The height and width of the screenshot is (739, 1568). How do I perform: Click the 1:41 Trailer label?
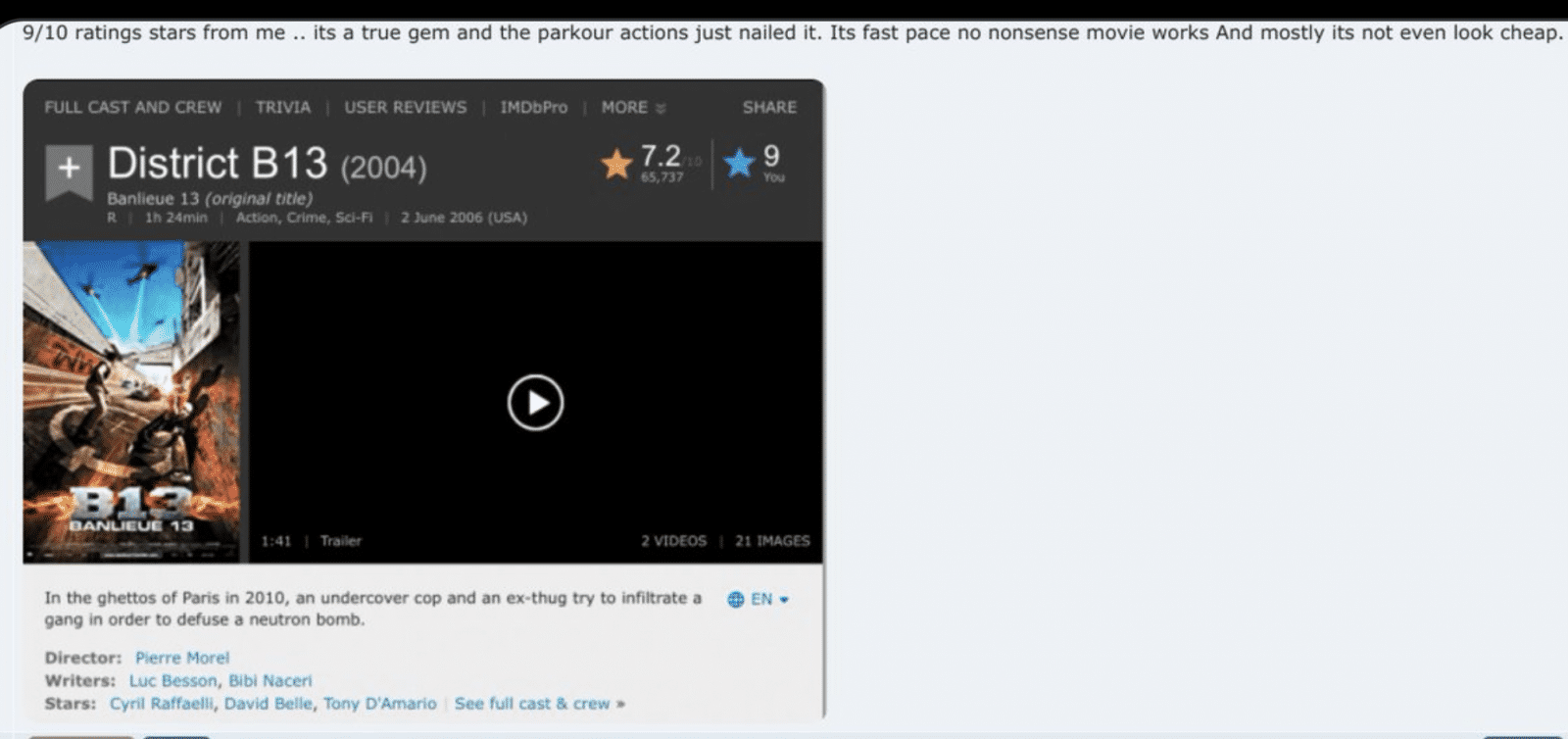point(312,541)
